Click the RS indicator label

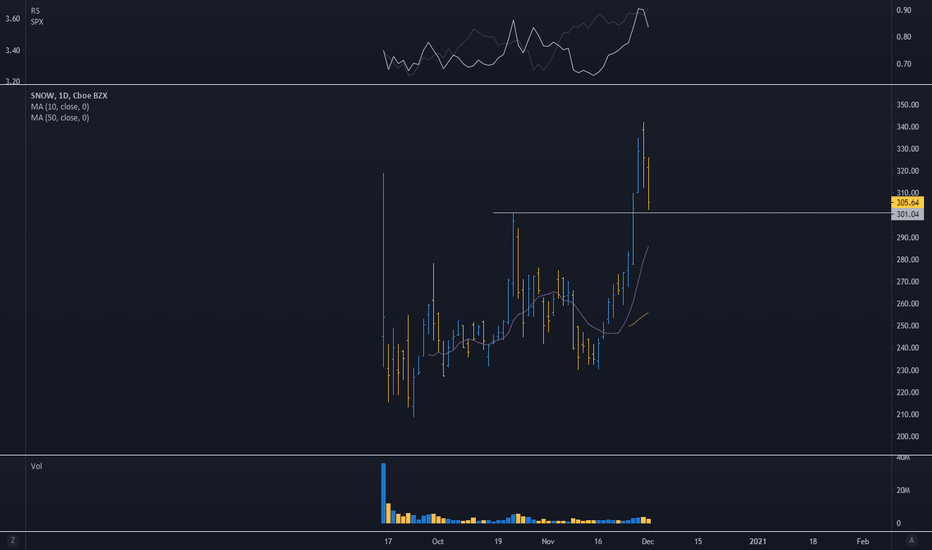pyautogui.click(x=35, y=11)
